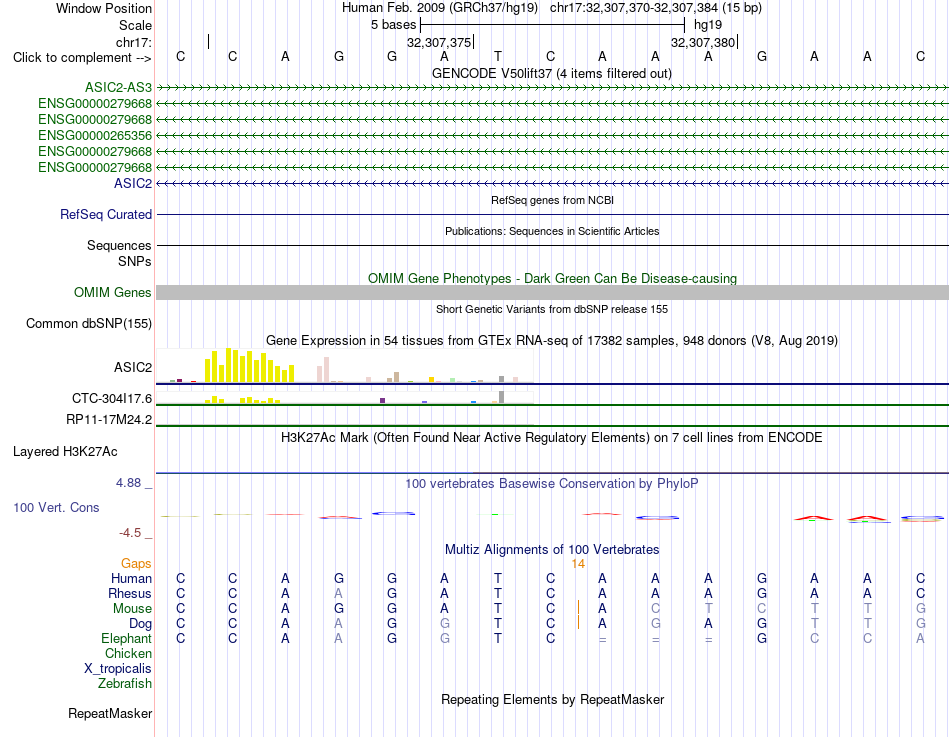Click the hg19 label beside scale bar
This screenshot has height=737, width=950.
click(x=708, y=25)
